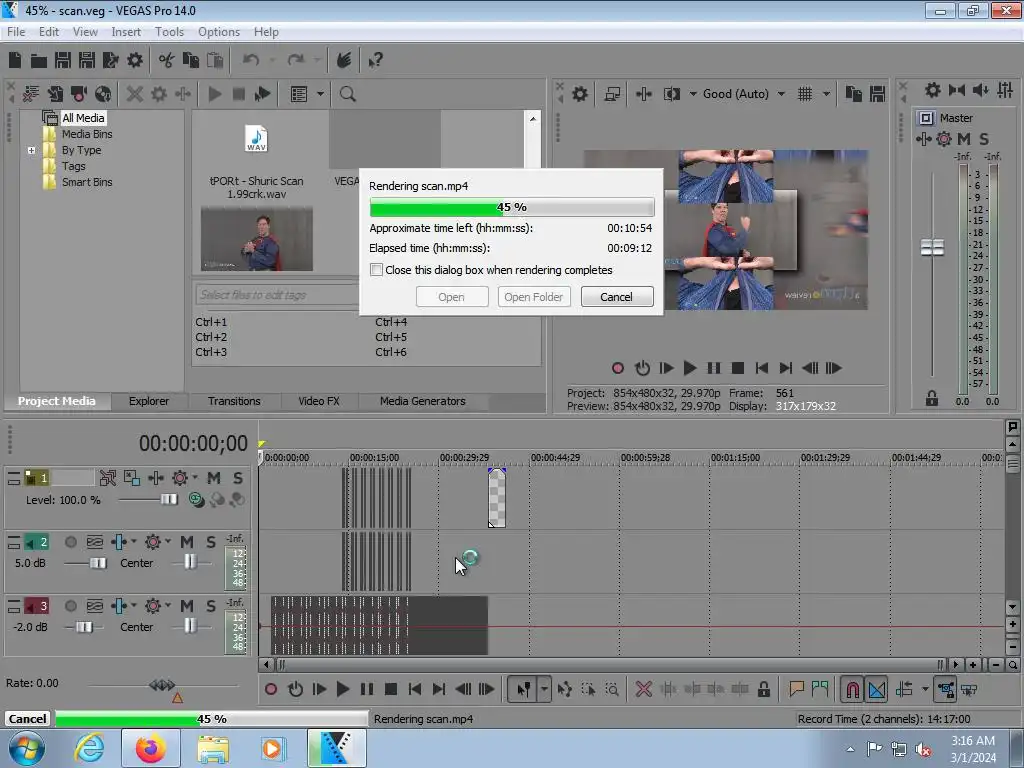Screen dimensions: 1024x768
Task: Toggle Automatic Crossfades button on timeline toolbar
Action: [876, 689]
